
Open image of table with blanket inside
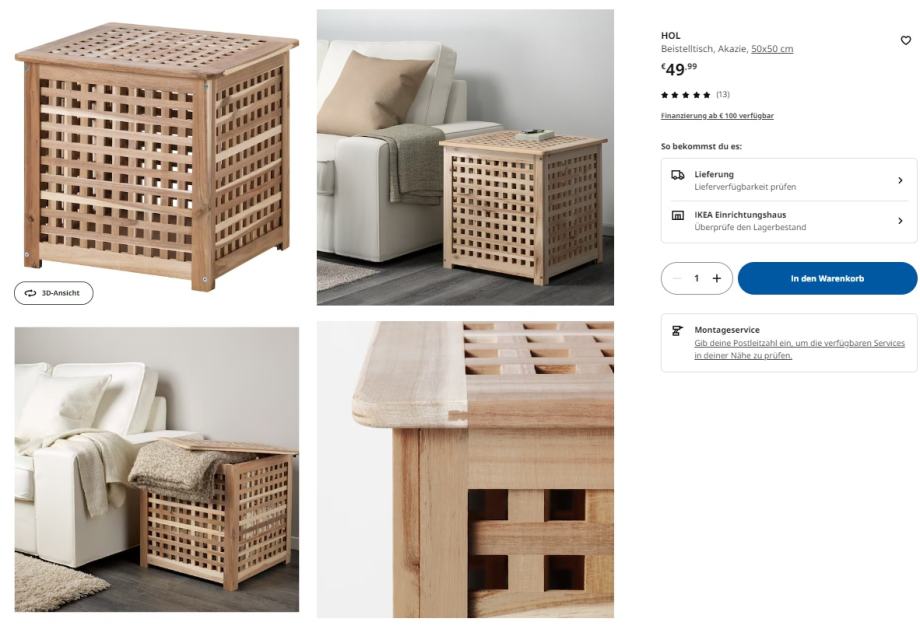(x=157, y=469)
